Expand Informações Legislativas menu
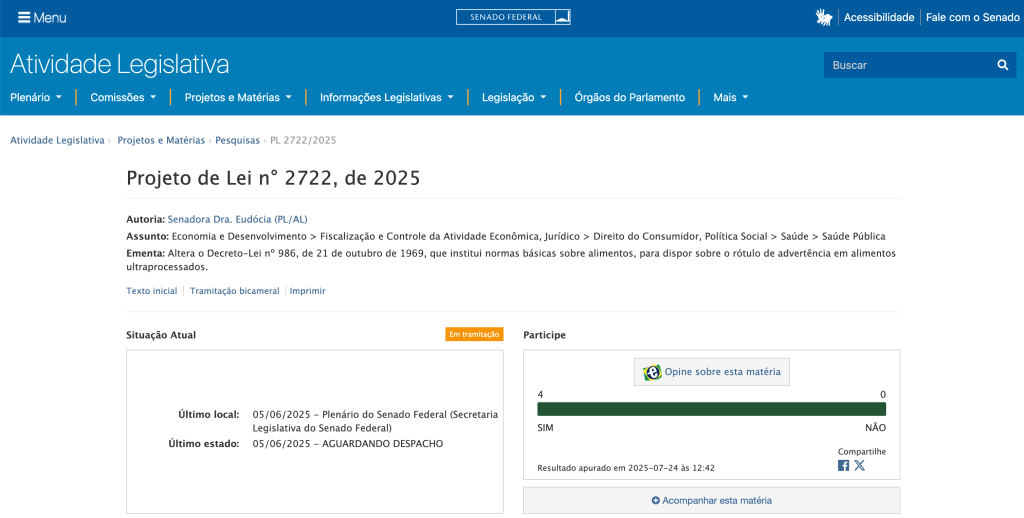The image size is (1024, 518). (386, 97)
